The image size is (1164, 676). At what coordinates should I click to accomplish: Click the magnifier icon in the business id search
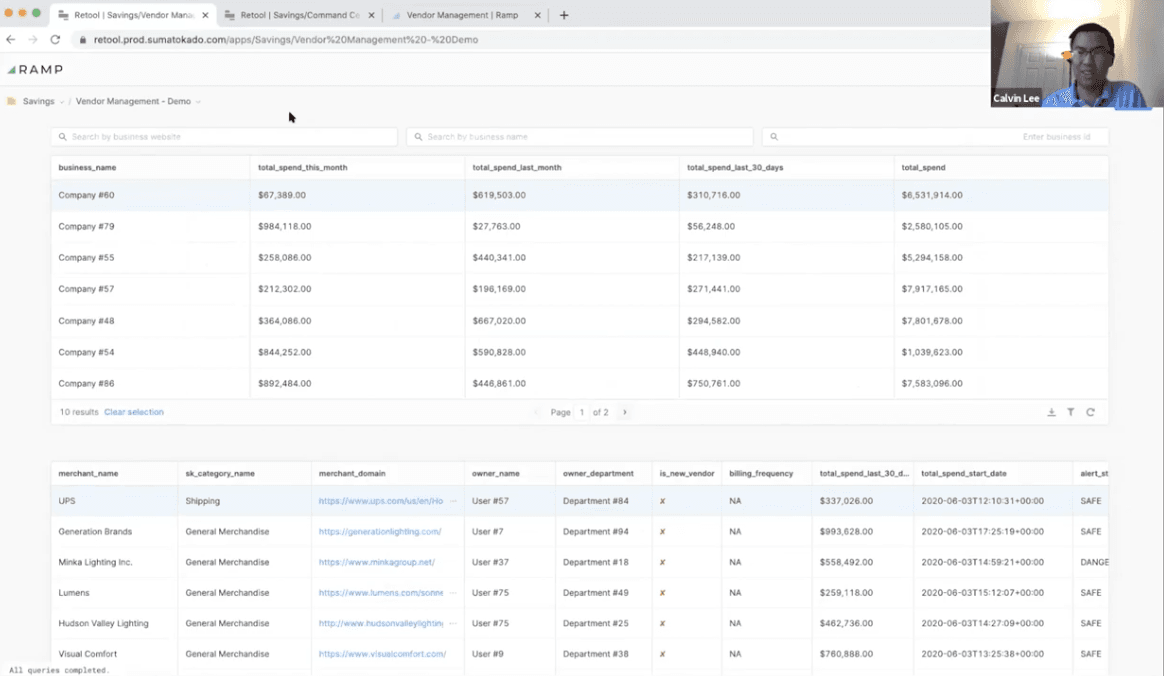tap(772, 137)
